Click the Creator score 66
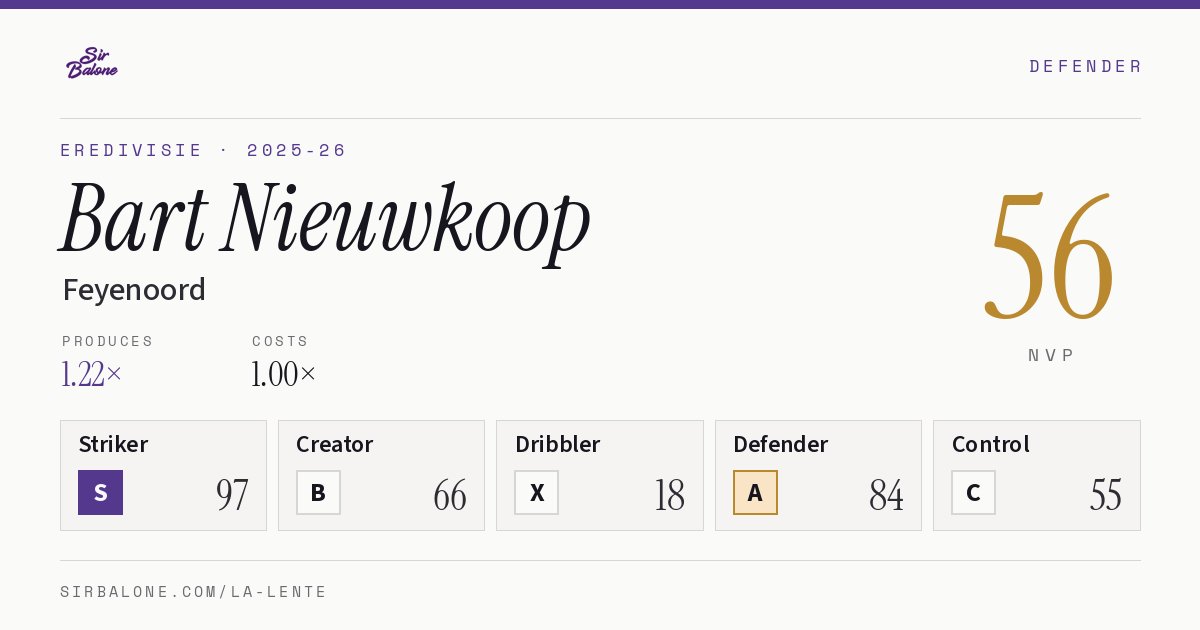This screenshot has height=630, width=1200. (450, 494)
